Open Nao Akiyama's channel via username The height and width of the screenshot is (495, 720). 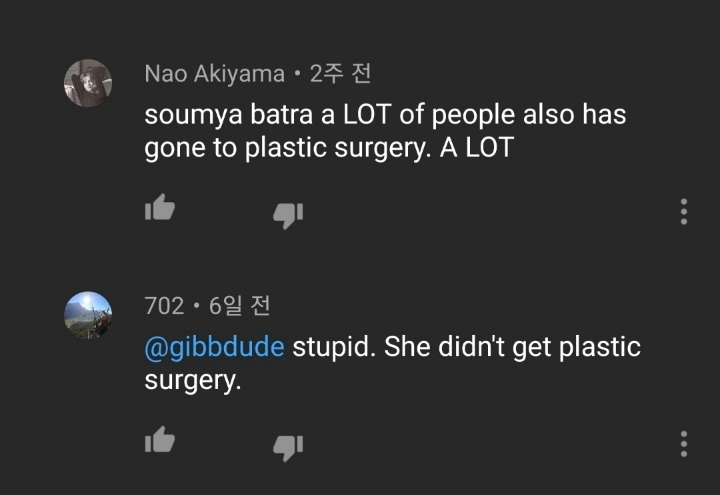tap(214, 74)
